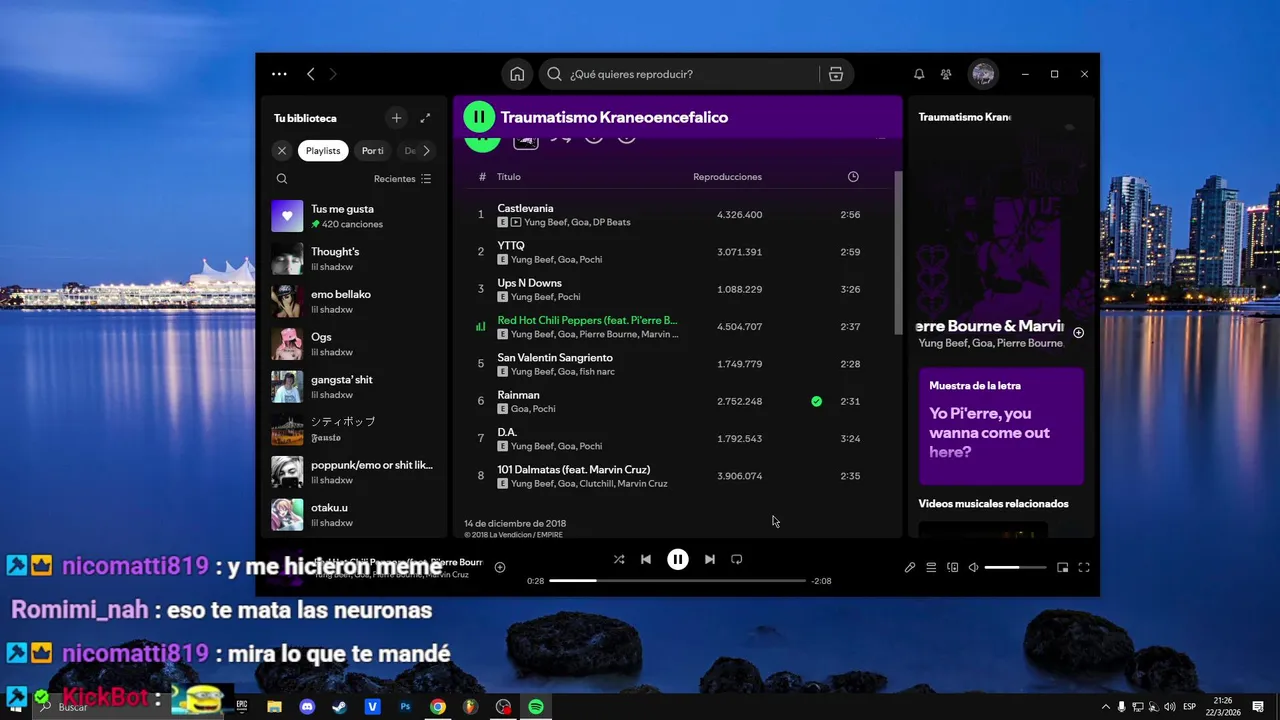The image size is (1280, 720).
Task: Open the 'fish narc' artist link
Action: click(x=597, y=372)
